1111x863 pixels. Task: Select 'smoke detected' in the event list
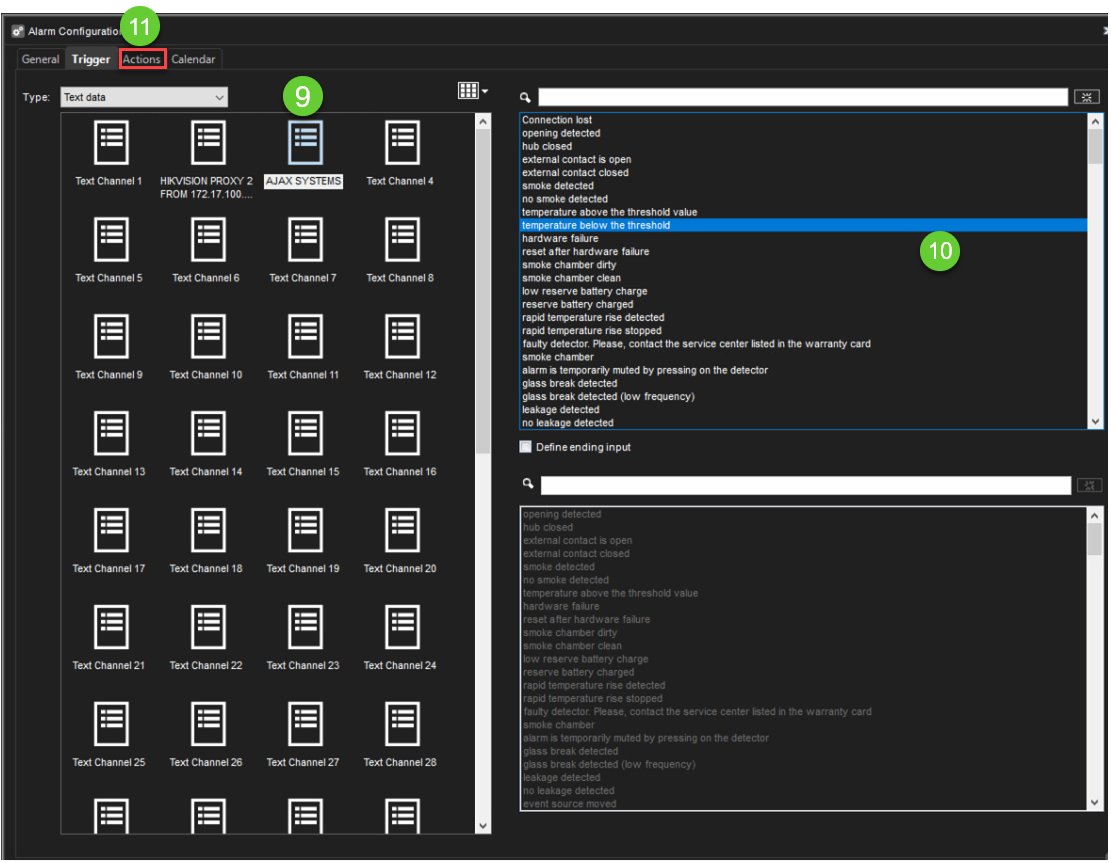click(x=558, y=186)
